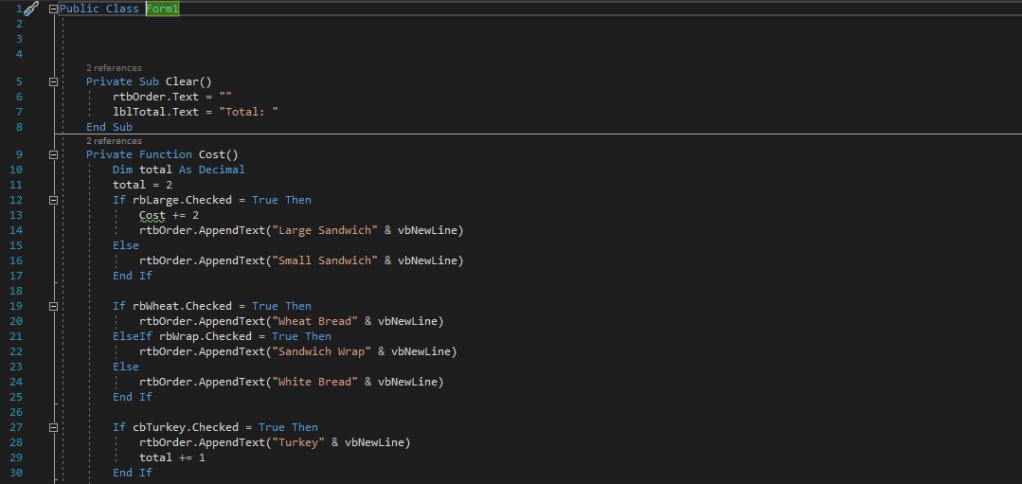Screen dimensions: 1022x484
Task: Collapse the Form1 class outline region
Action: 53,9
